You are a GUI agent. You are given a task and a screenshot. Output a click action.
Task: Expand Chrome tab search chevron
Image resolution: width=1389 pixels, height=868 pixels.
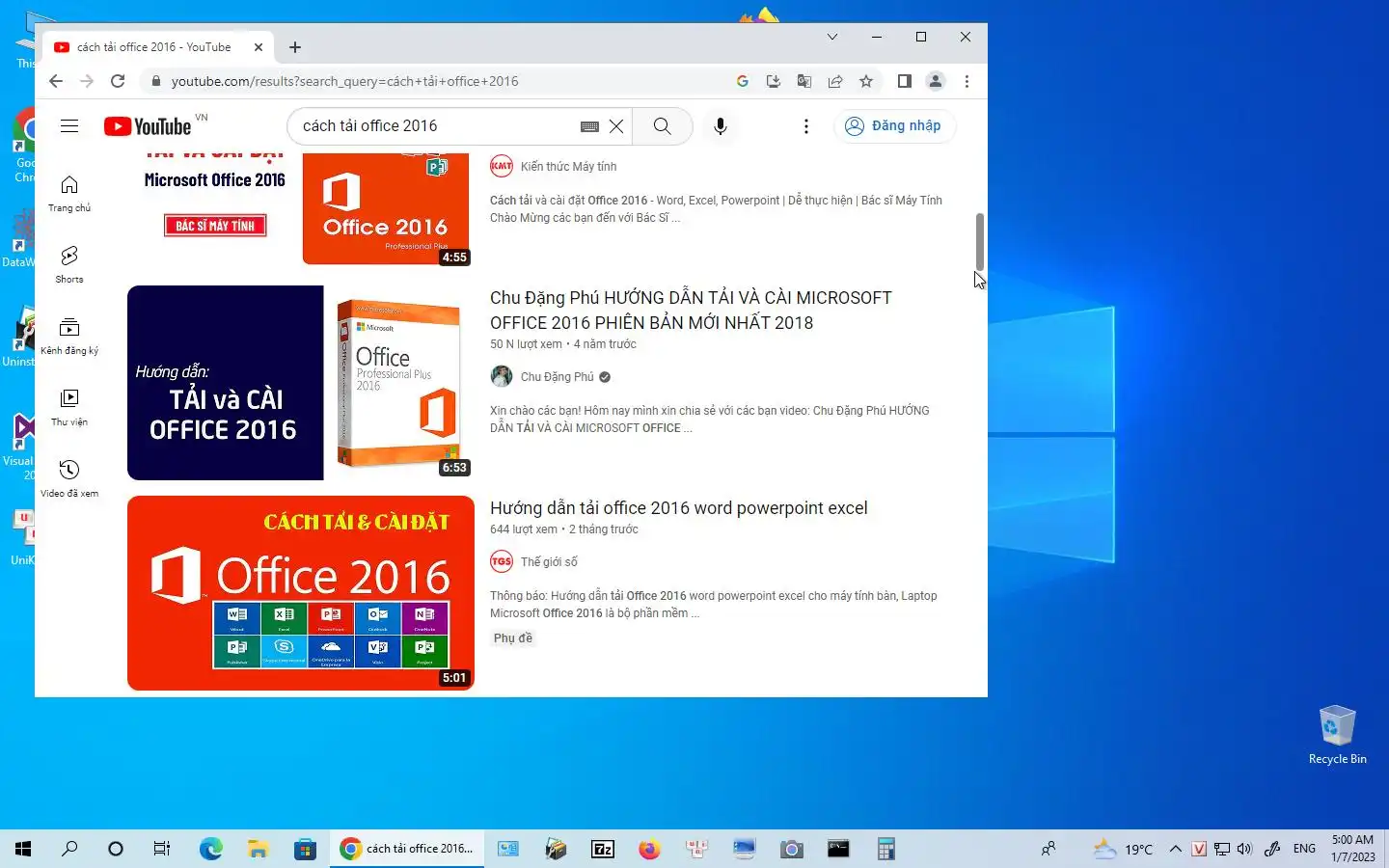pyautogui.click(x=832, y=37)
